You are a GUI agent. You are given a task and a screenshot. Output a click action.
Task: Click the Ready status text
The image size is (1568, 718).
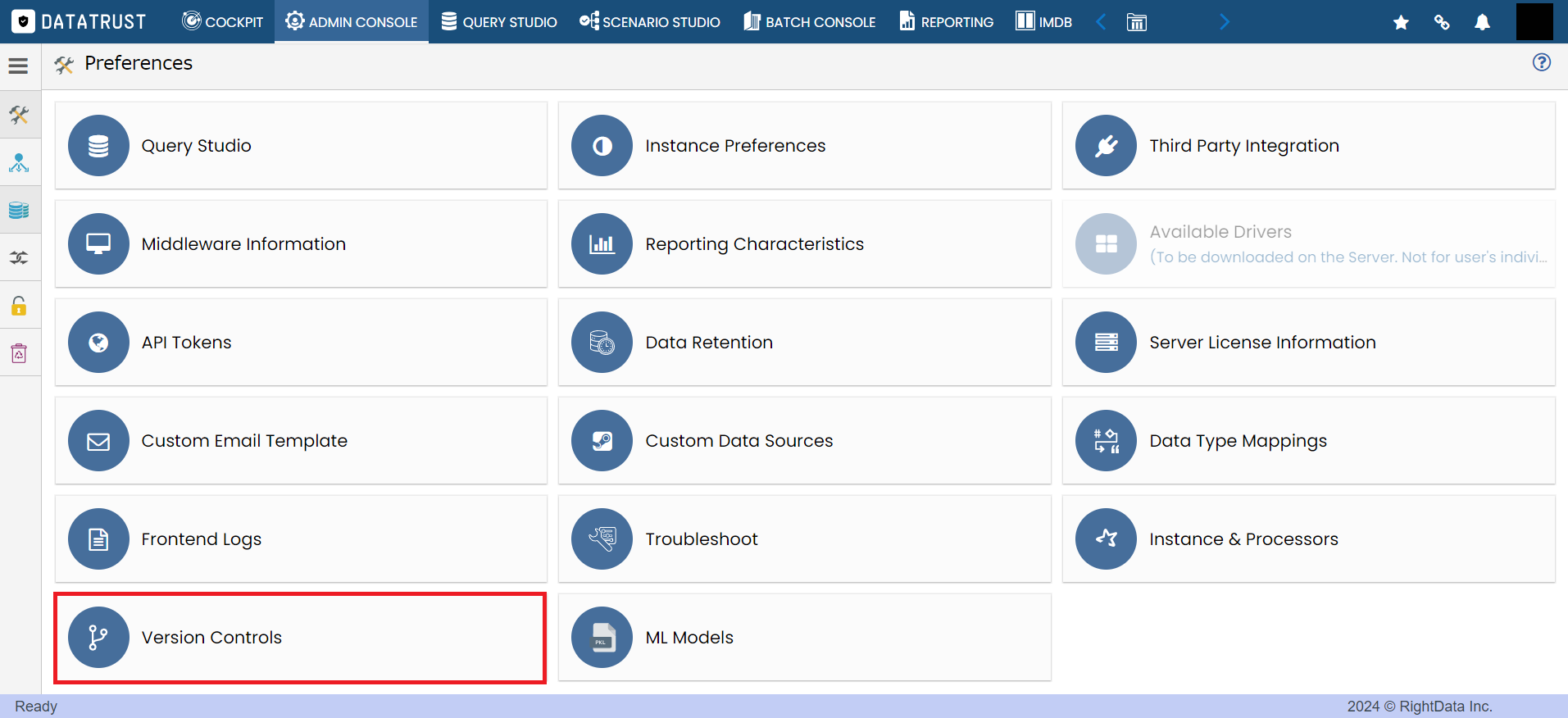click(x=36, y=707)
